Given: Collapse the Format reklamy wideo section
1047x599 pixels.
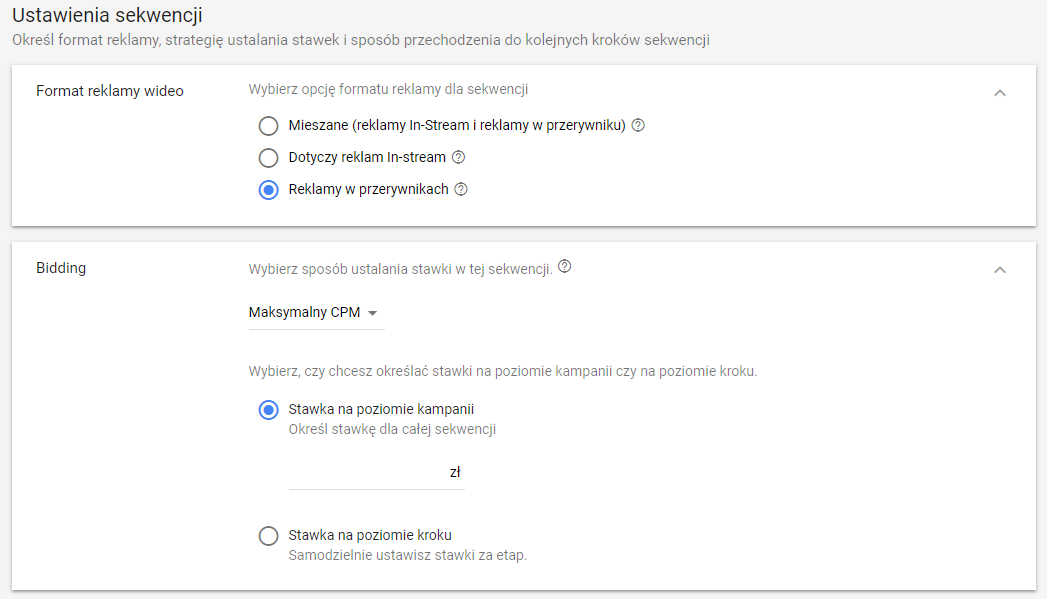Looking at the screenshot, I should [x=1000, y=93].
